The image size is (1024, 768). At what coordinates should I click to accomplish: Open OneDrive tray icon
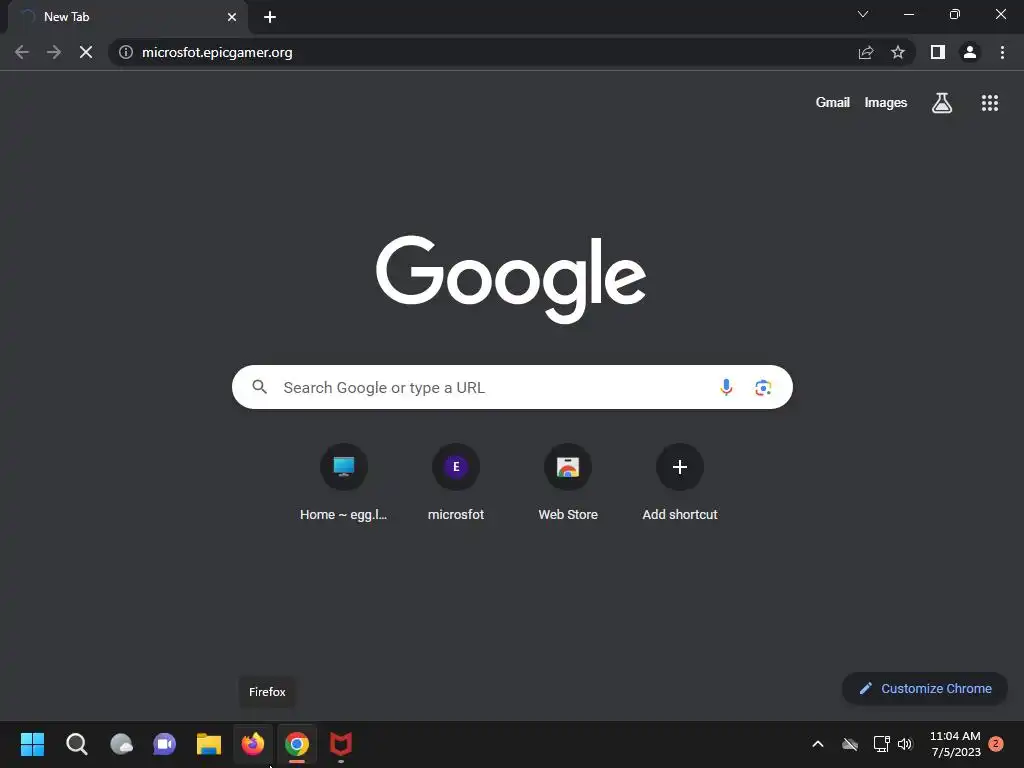point(850,744)
